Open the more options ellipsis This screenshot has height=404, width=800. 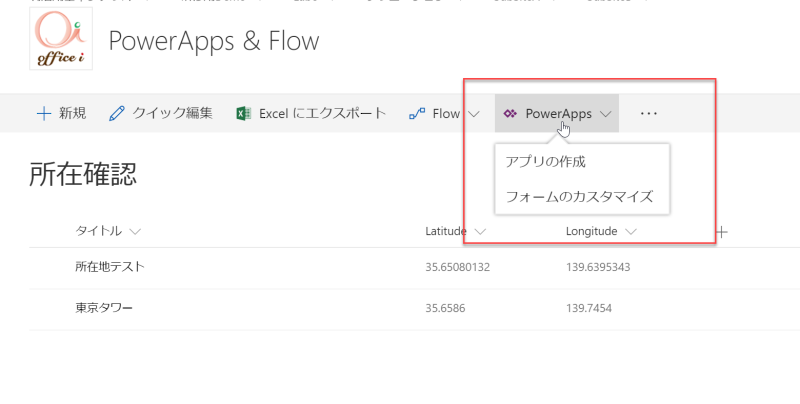(649, 113)
